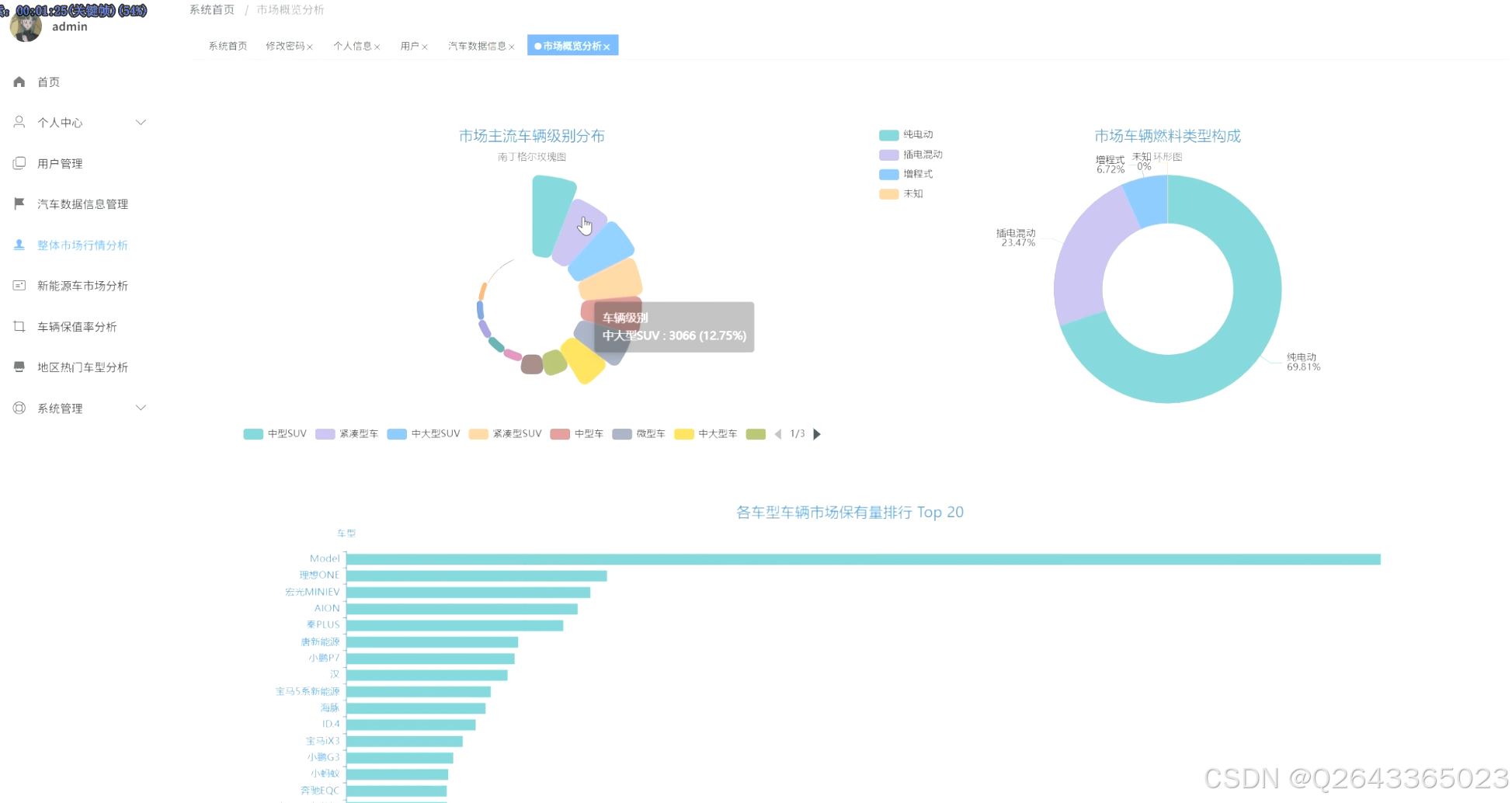1512x803 pixels.
Task: Click the admin username text
Action: [x=70, y=26]
